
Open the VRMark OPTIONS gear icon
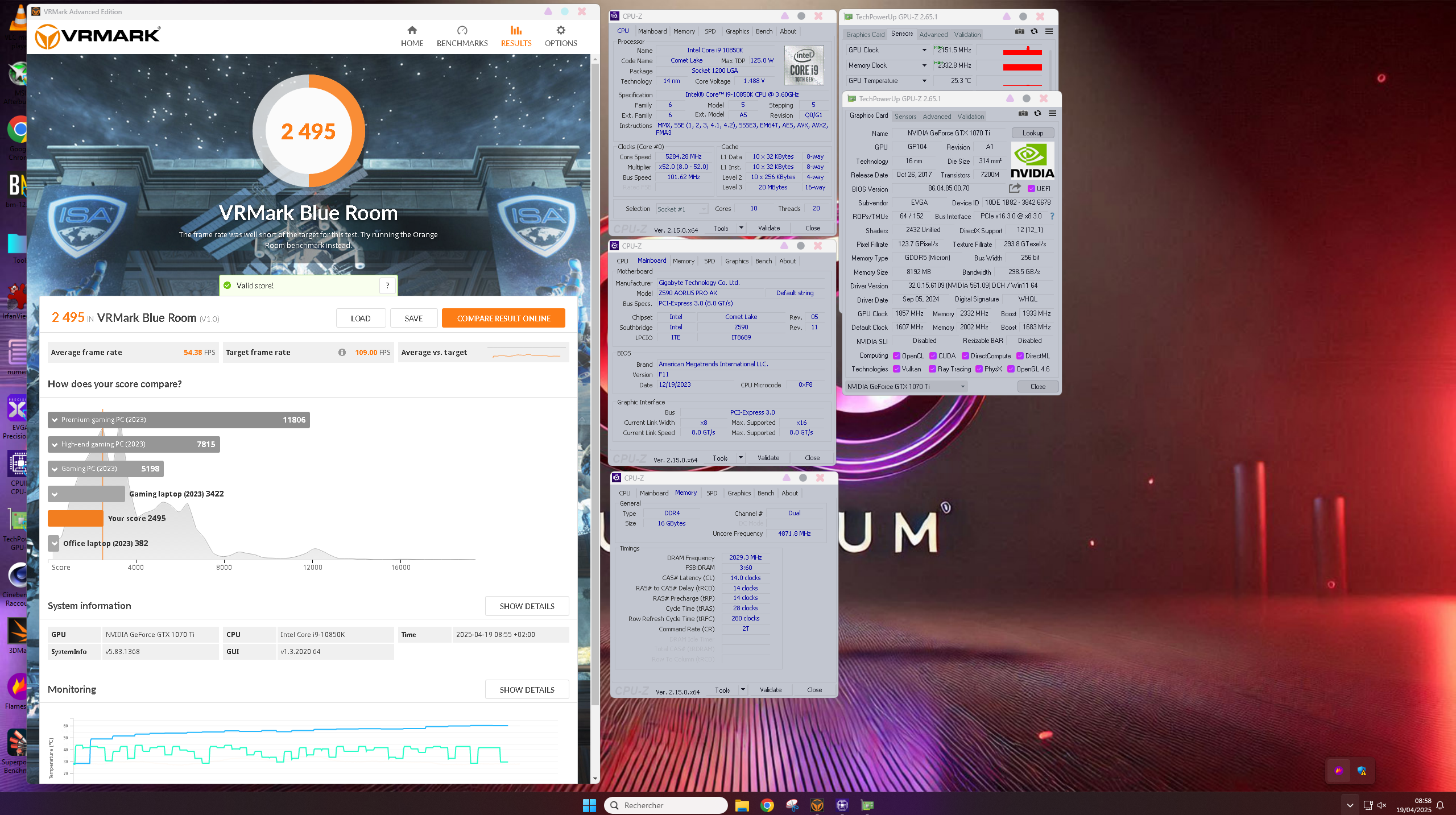[561, 30]
